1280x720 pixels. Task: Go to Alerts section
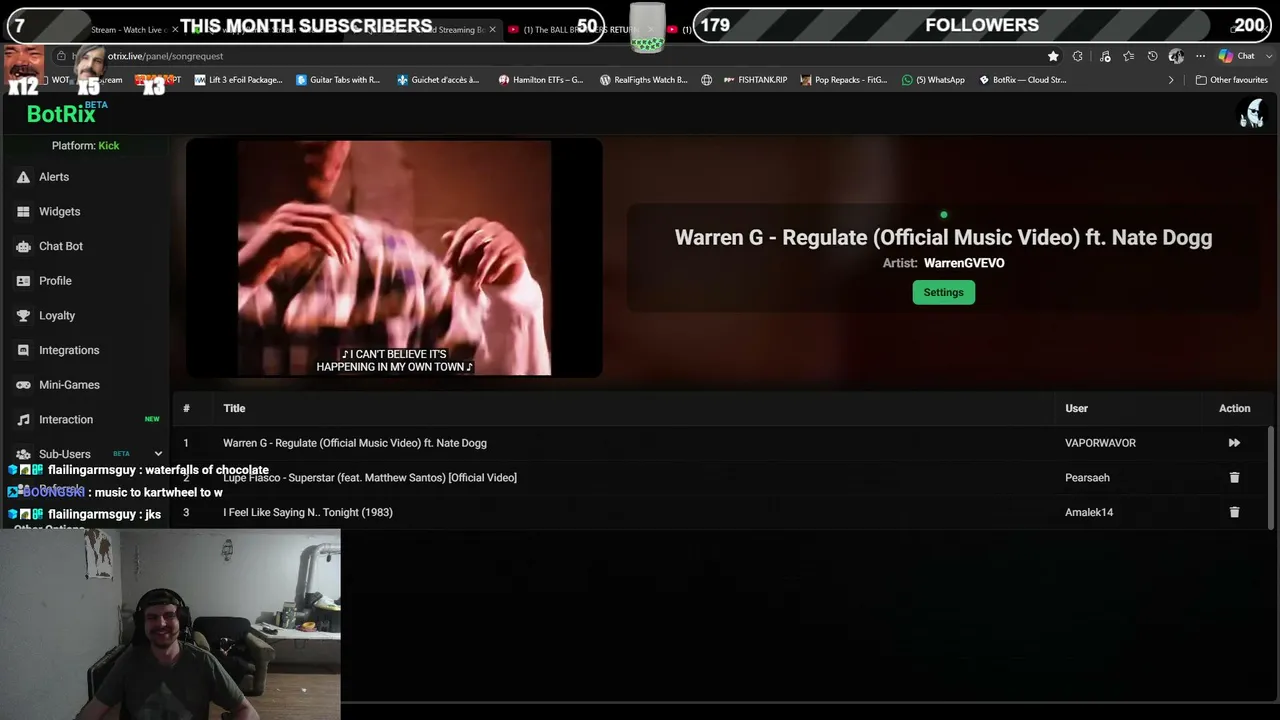[x=54, y=177]
